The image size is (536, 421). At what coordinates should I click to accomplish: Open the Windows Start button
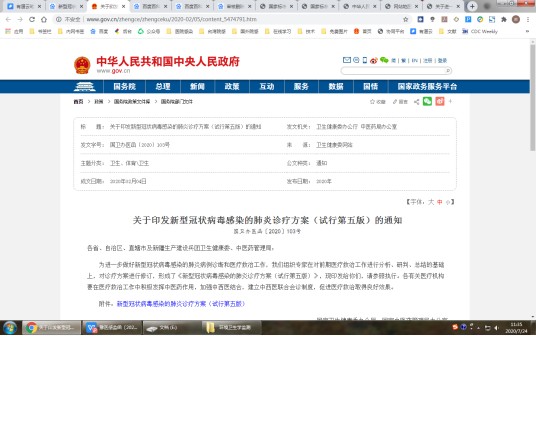tap(10, 328)
